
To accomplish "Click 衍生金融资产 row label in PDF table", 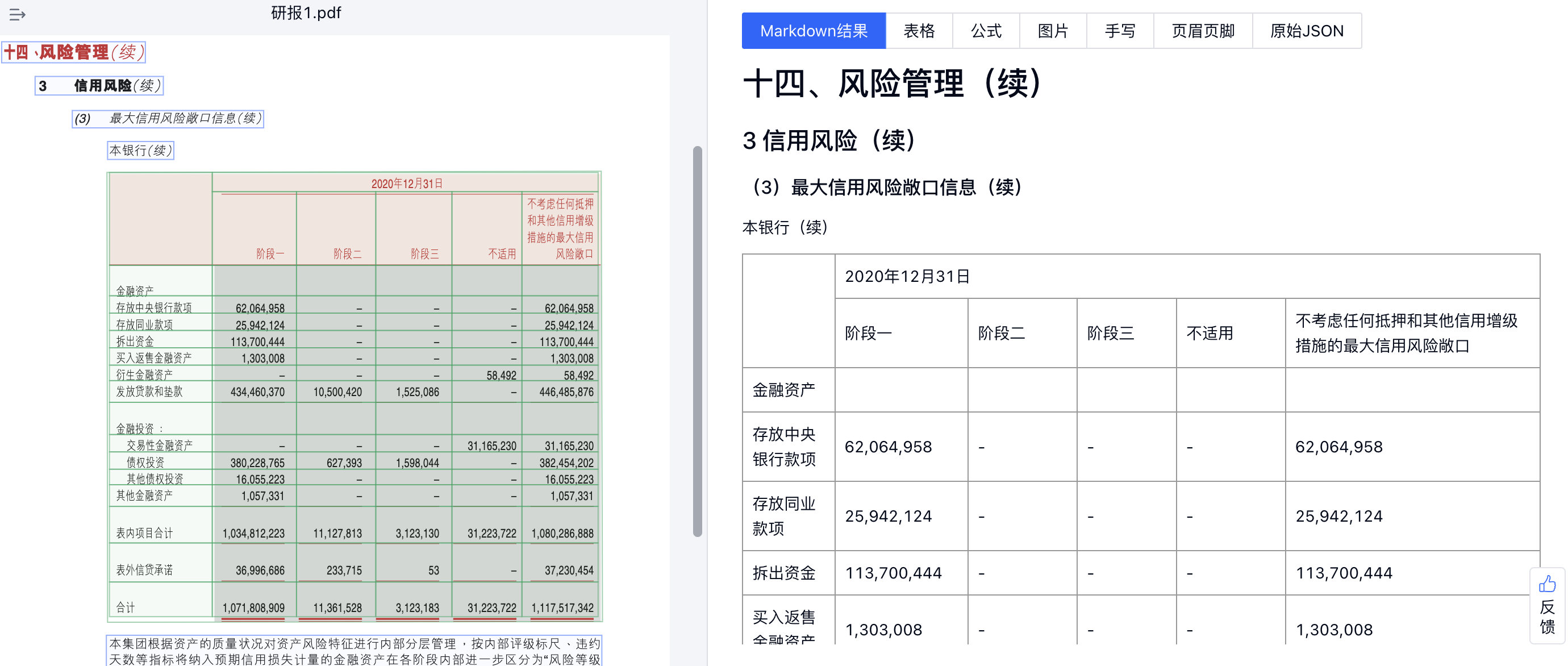I will pos(144,374).
